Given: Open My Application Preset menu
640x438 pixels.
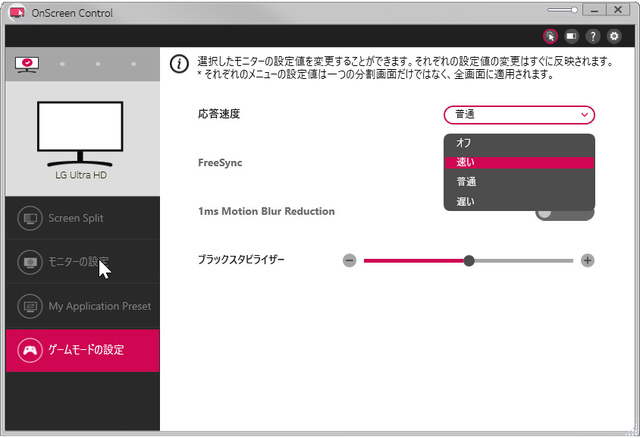Looking at the screenshot, I should click(x=82, y=306).
